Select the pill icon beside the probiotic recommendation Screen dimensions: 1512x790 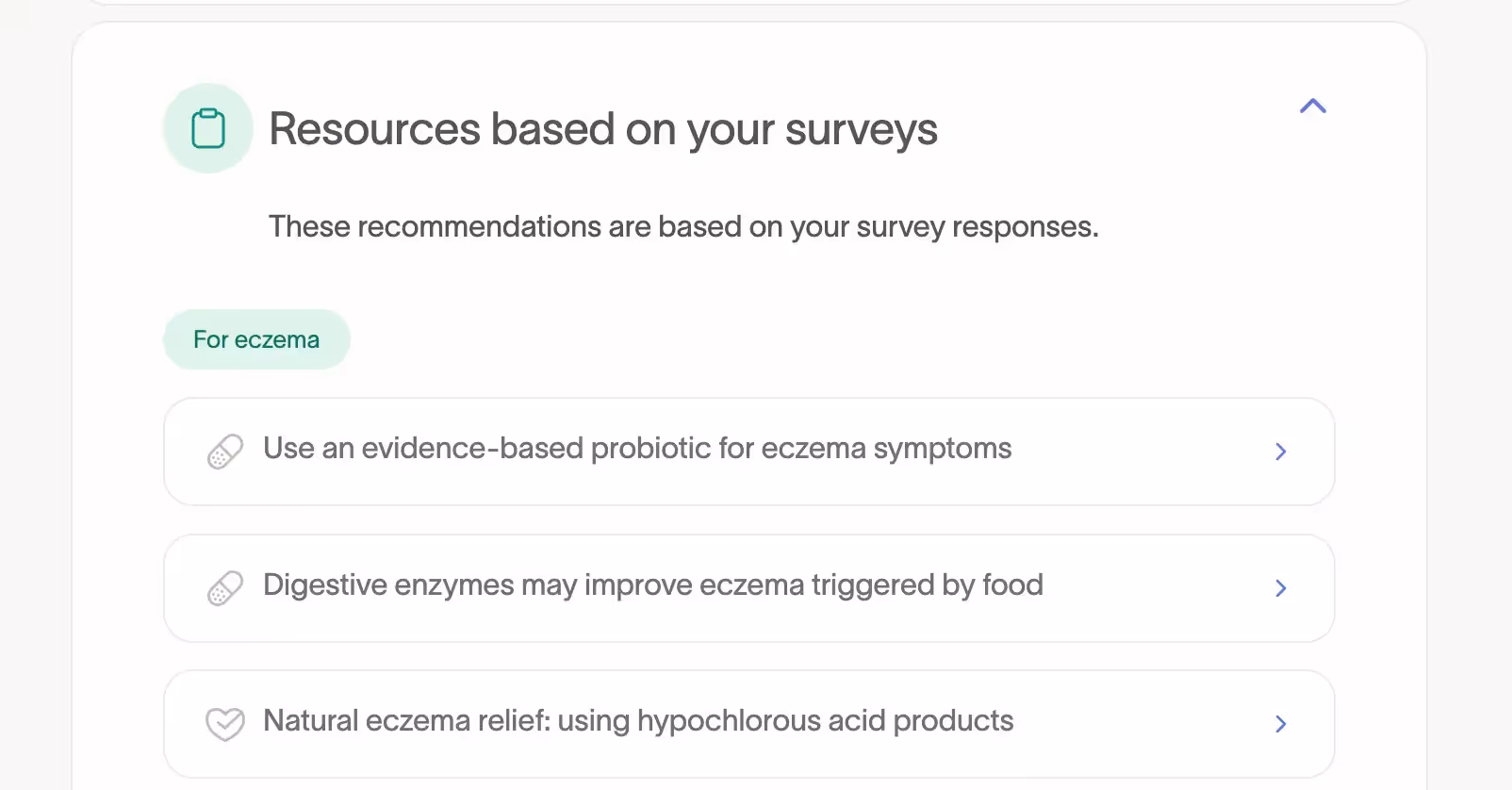pos(224,452)
